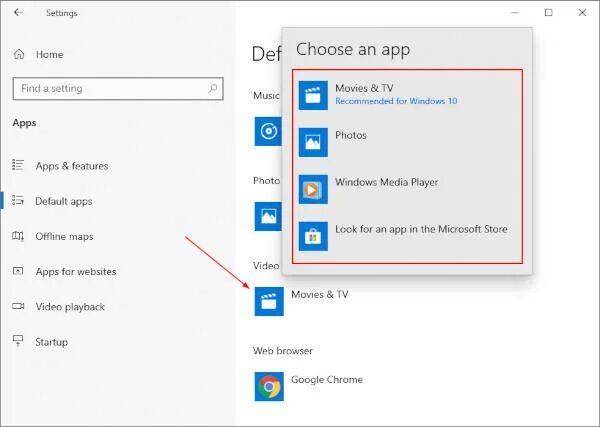This screenshot has height=427, width=600.
Task: Maximize the Settings window
Action: (548, 13)
